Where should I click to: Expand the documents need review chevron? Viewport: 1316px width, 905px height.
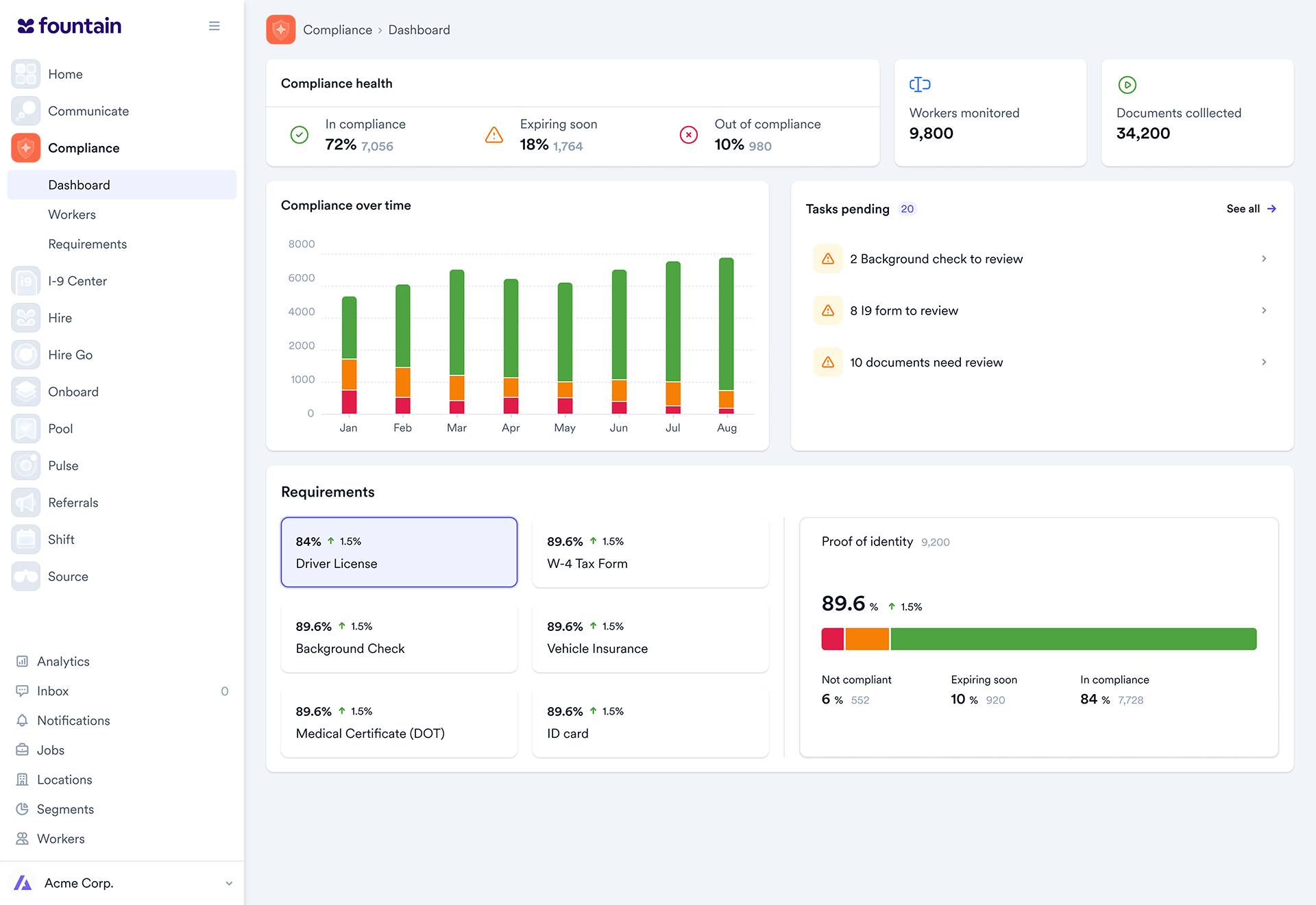pos(1263,362)
